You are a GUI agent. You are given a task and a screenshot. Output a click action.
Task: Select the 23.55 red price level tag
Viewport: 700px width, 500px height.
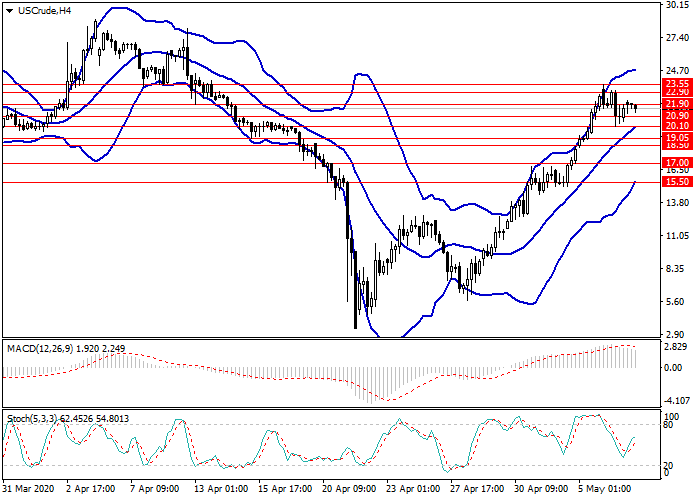[x=677, y=83]
